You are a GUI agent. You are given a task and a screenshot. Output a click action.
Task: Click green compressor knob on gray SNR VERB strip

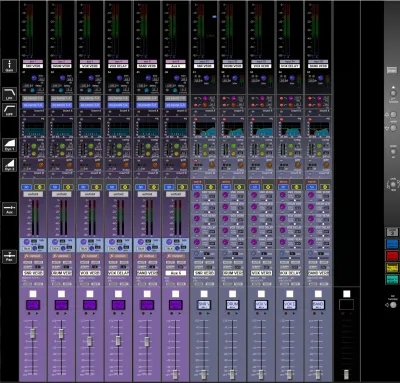tap(205, 147)
